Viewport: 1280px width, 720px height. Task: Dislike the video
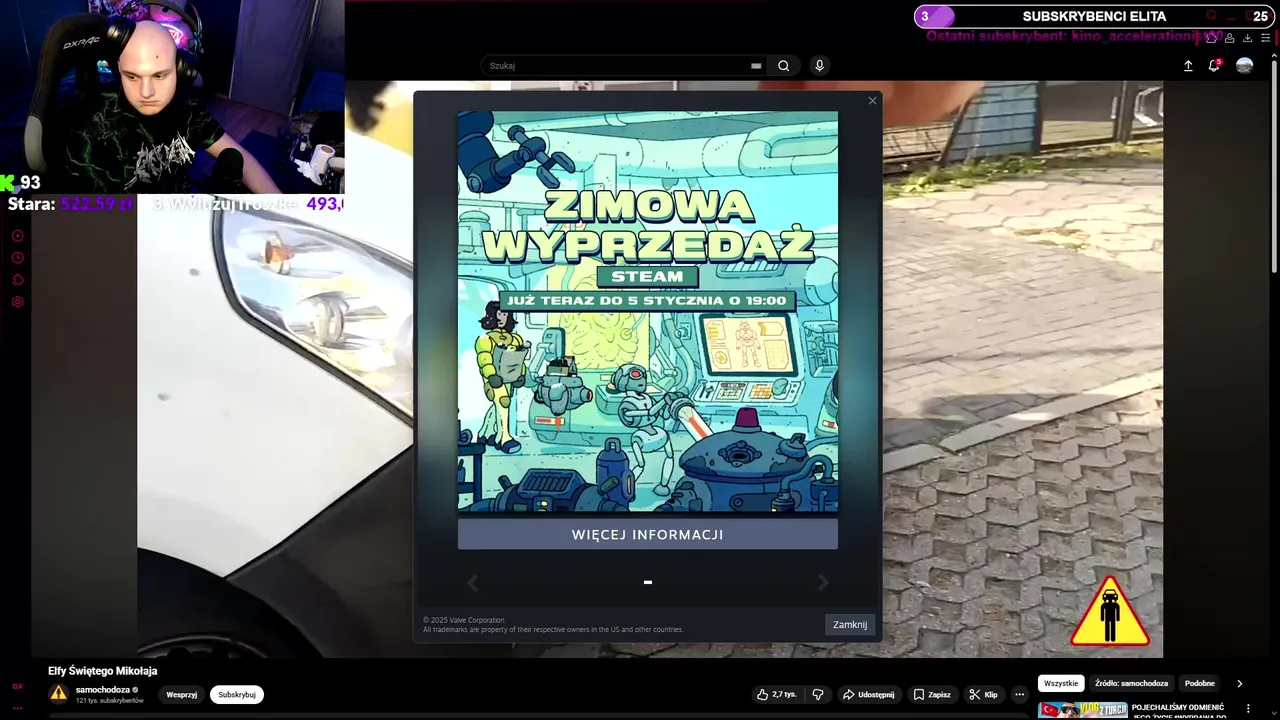[x=818, y=695]
